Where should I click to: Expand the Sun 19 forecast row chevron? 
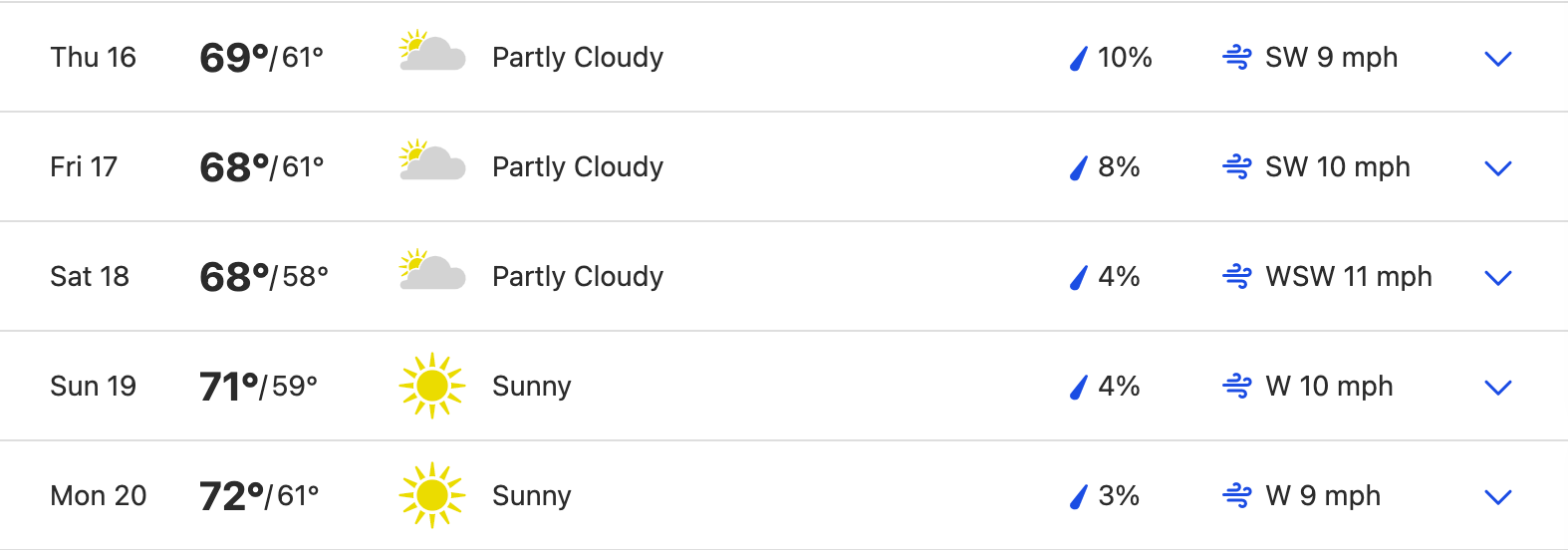(x=1497, y=388)
